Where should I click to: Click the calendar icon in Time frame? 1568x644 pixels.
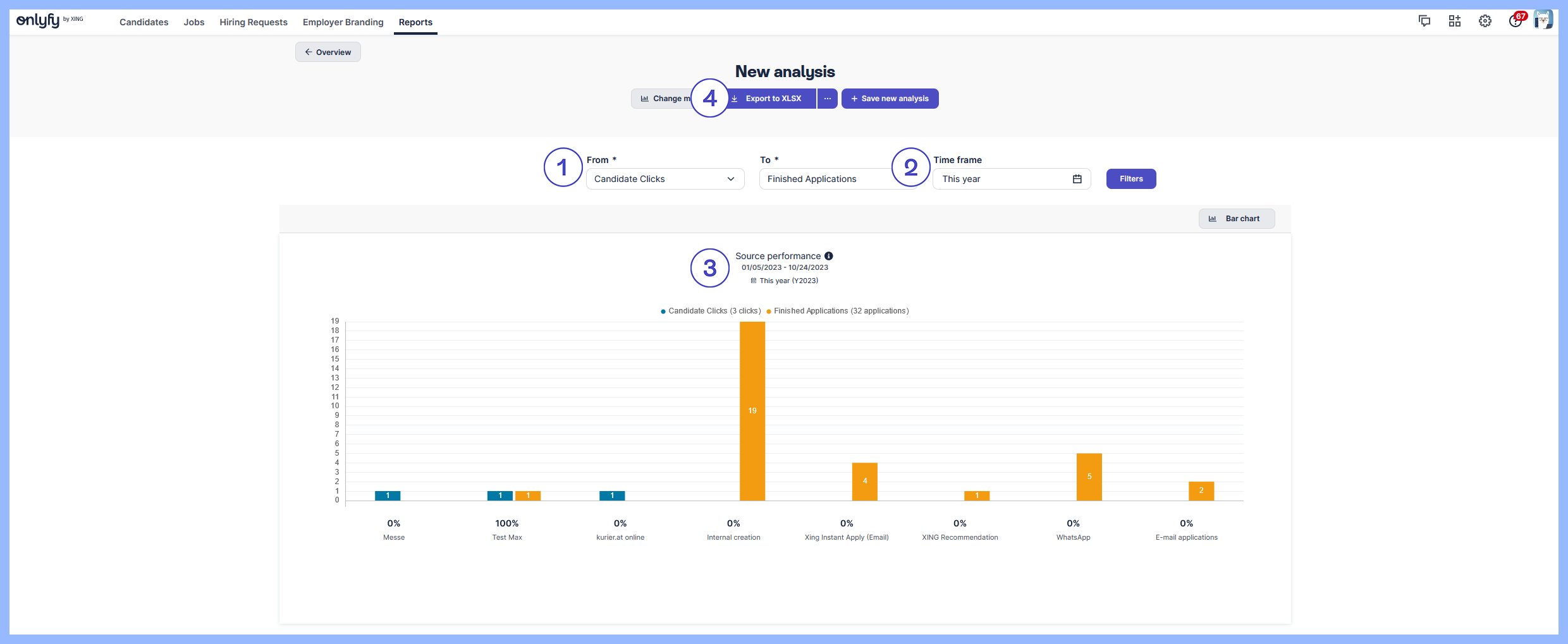click(1077, 179)
